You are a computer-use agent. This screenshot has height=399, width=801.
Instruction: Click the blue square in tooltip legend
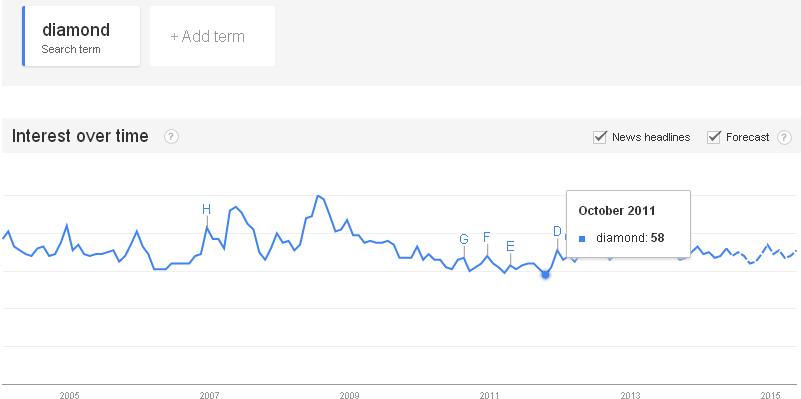click(582, 239)
